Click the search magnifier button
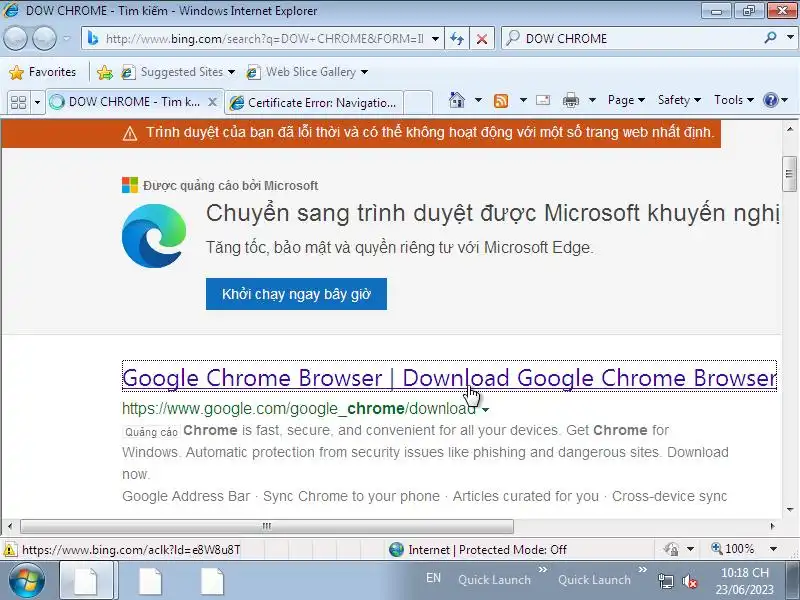 (770, 38)
